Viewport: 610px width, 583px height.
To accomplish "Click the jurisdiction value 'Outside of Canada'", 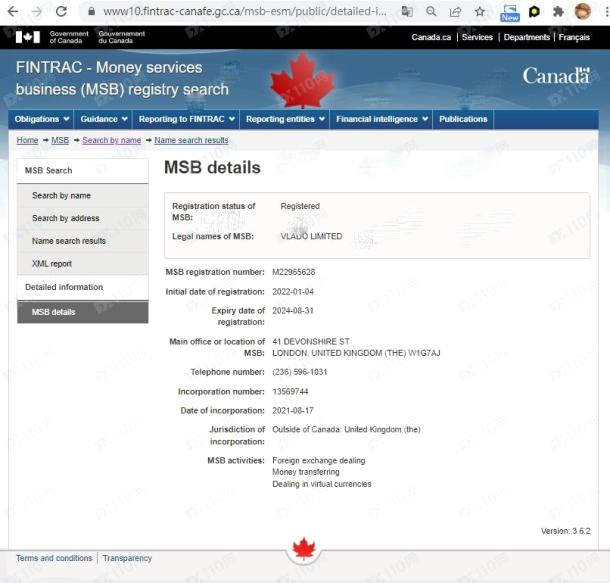I will (x=346, y=429).
